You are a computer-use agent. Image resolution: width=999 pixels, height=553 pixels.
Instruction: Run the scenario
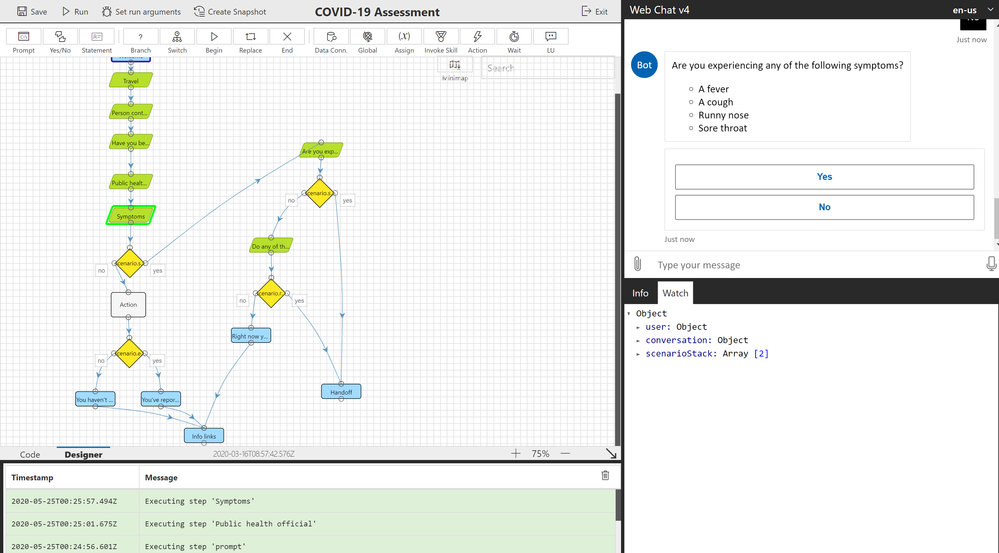pyautogui.click(x=75, y=11)
